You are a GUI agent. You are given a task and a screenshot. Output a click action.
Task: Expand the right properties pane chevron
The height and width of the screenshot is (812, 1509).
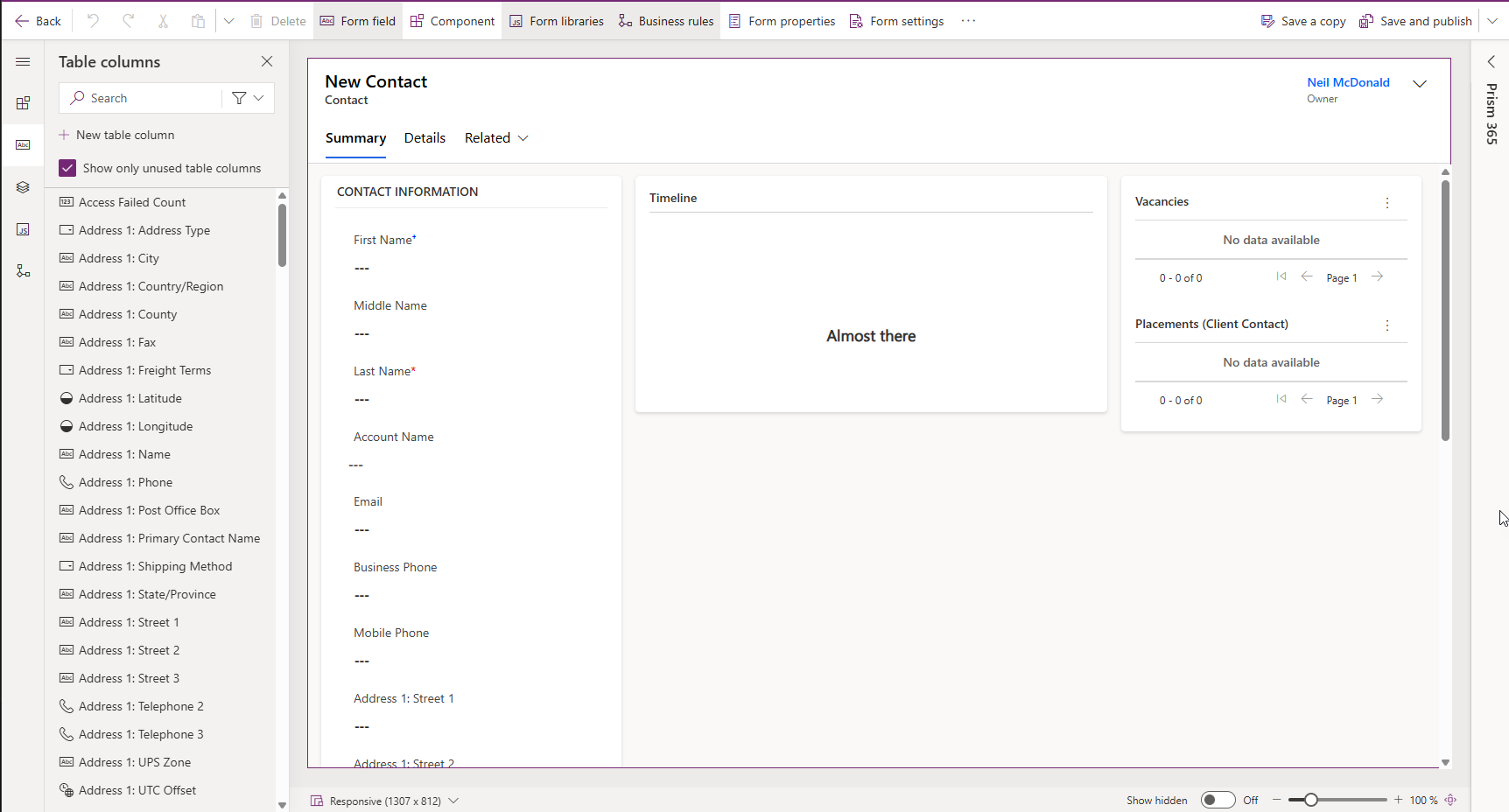pos(1491,61)
